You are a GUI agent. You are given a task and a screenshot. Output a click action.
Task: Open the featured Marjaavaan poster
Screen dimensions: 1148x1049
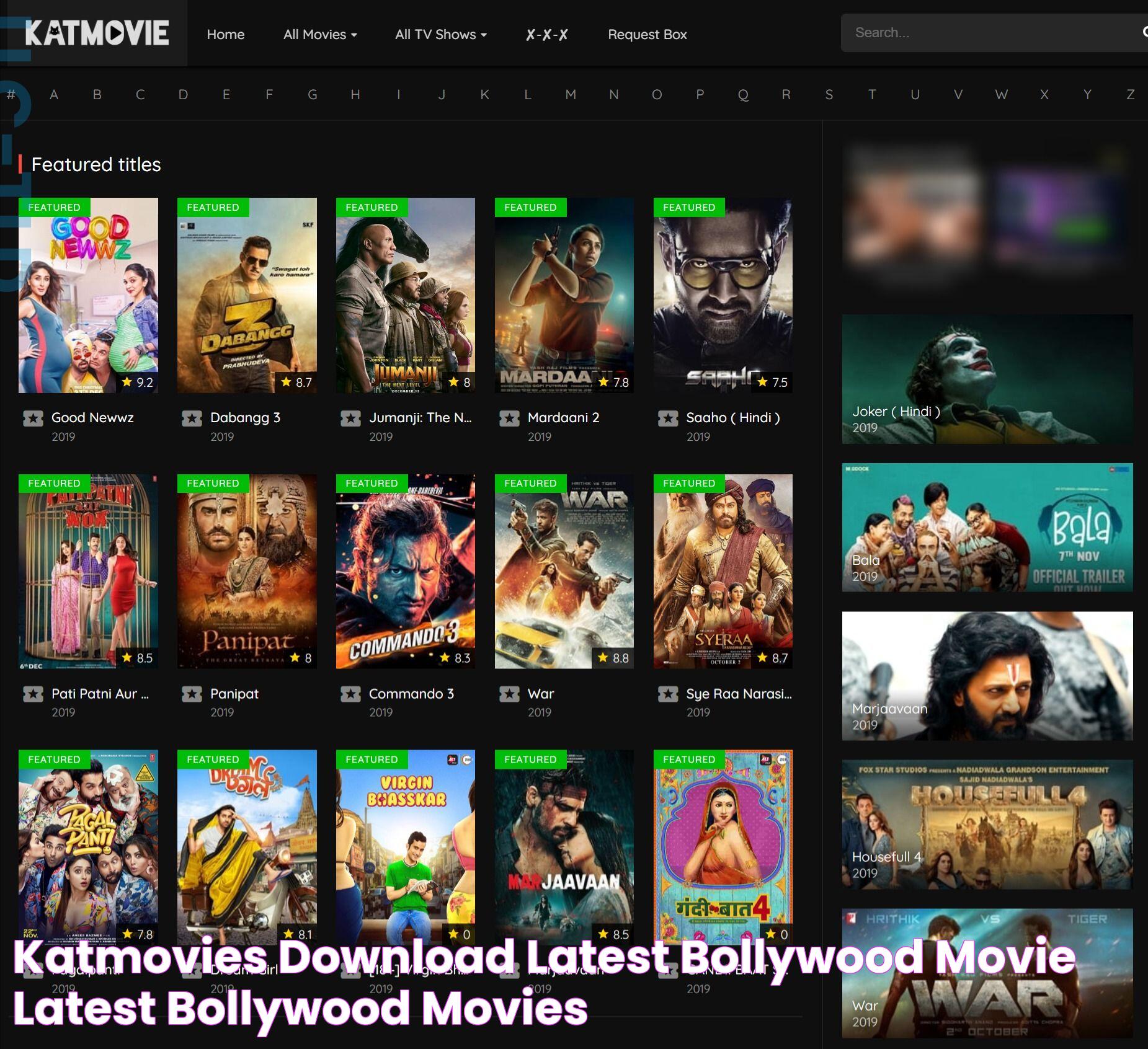tap(564, 848)
